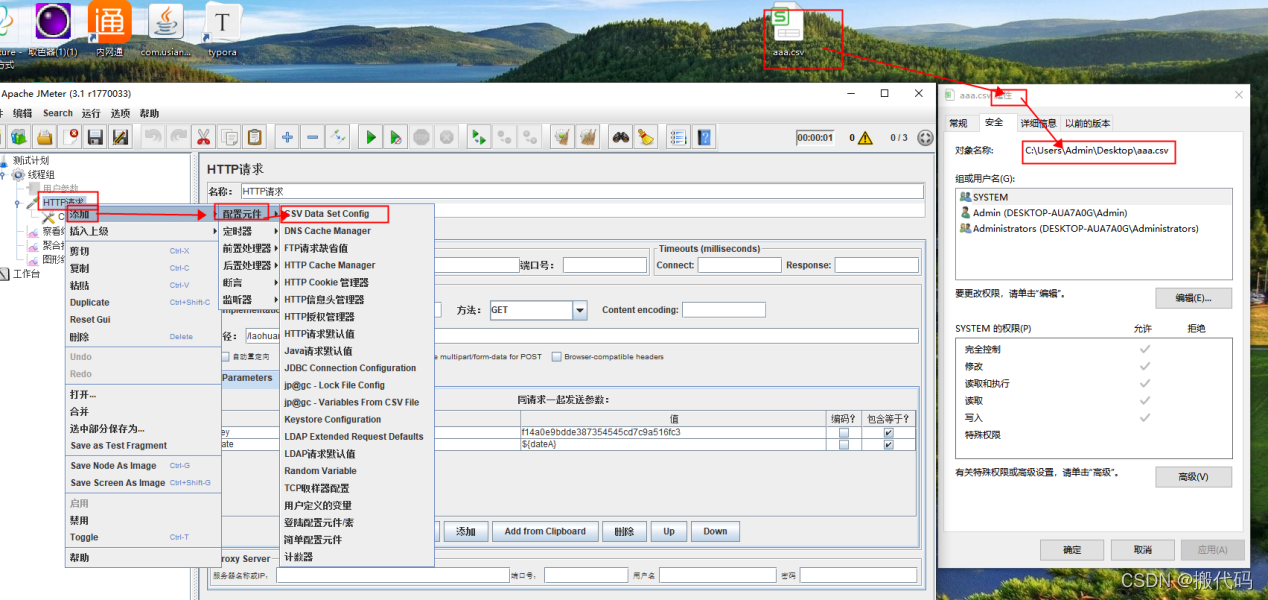Click the grey Shutdown test icon

[x=446, y=137]
